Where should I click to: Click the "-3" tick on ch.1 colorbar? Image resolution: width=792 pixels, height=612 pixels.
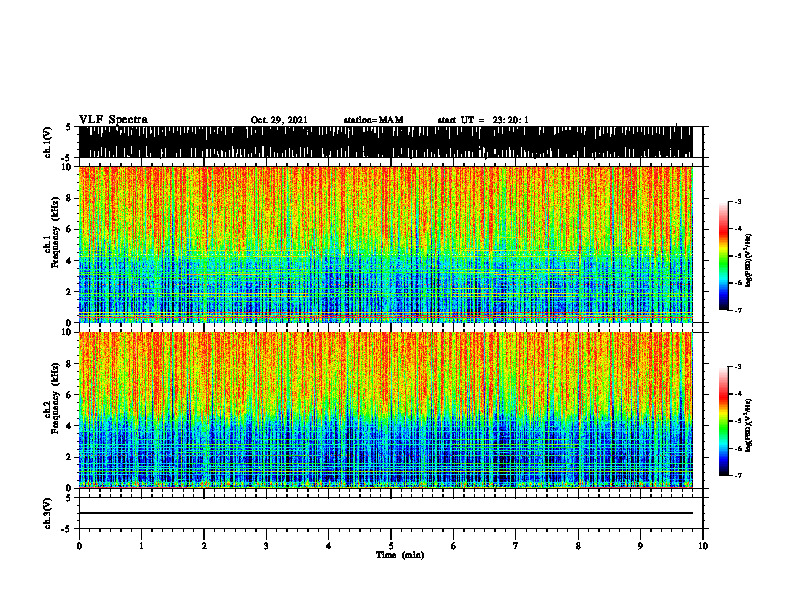[x=738, y=201]
